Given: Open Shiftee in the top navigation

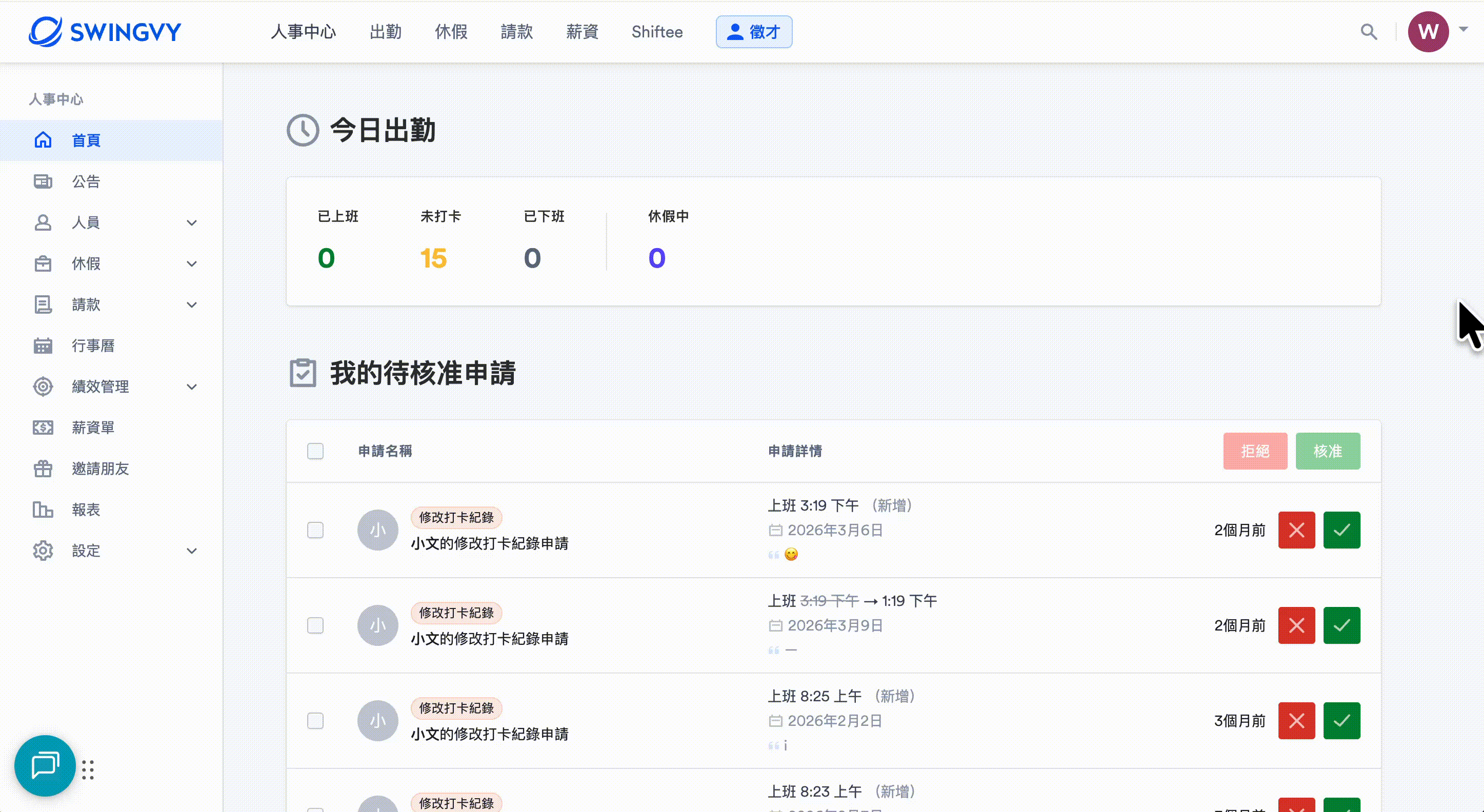Looking at the screenshot, I should point(657,32).
